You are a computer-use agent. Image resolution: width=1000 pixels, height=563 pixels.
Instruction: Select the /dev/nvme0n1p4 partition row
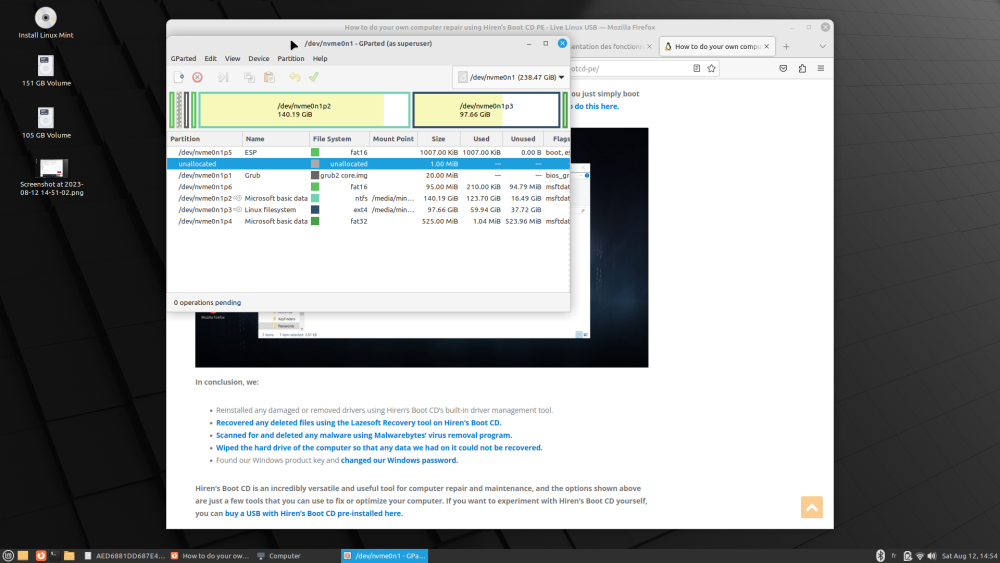[369, 221]
